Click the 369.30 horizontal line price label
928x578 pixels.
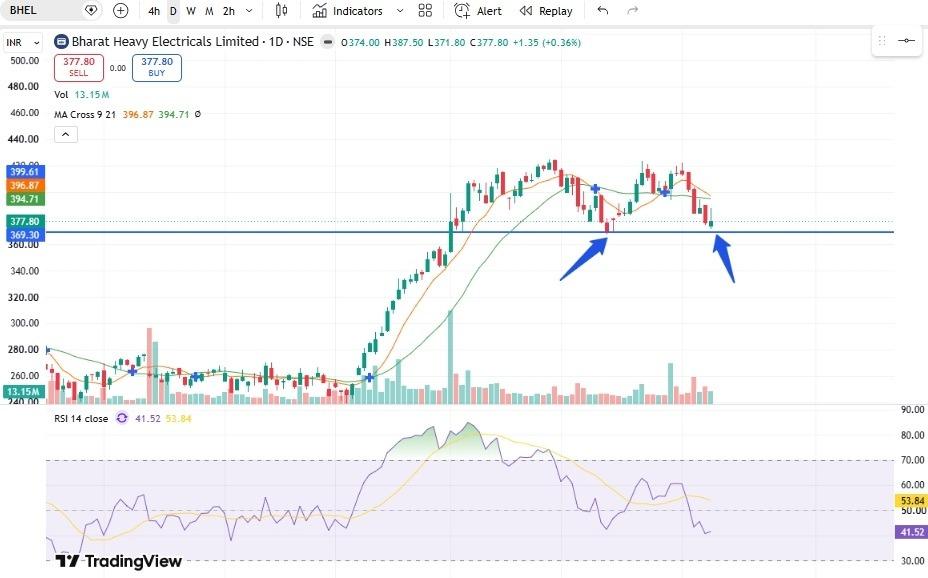24,235
